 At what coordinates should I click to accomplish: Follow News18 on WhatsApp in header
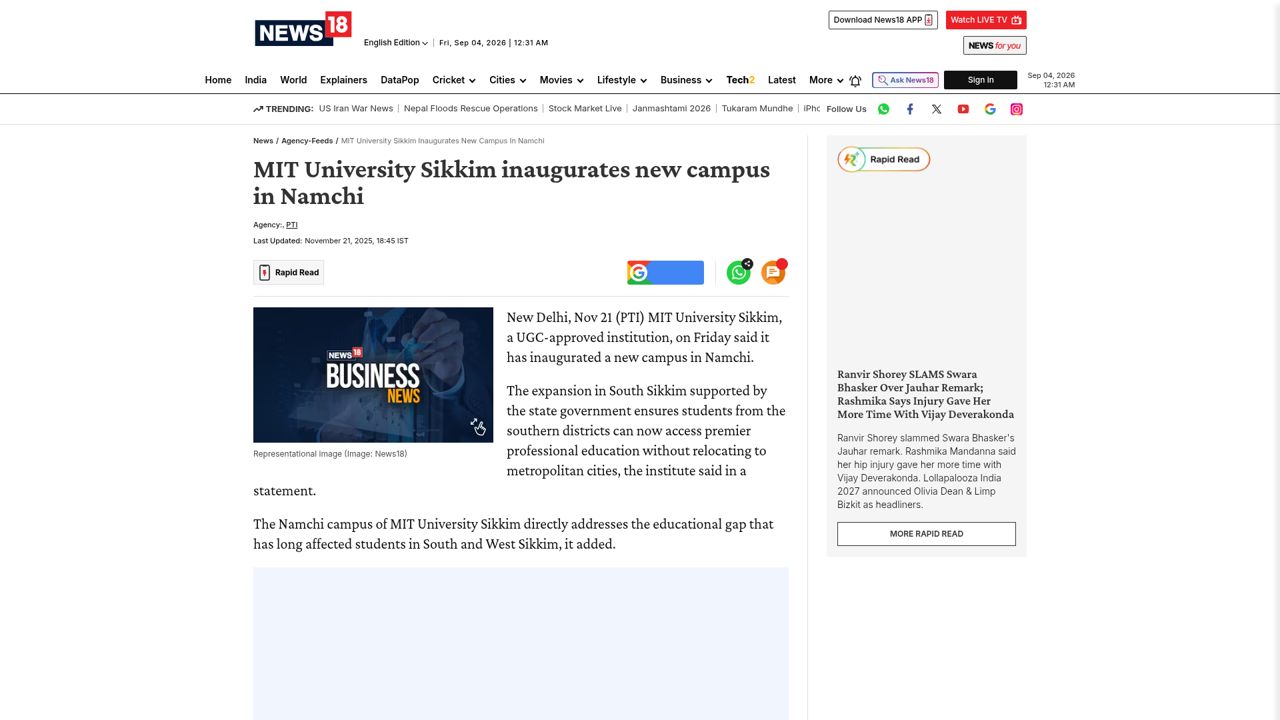[883, 109]
